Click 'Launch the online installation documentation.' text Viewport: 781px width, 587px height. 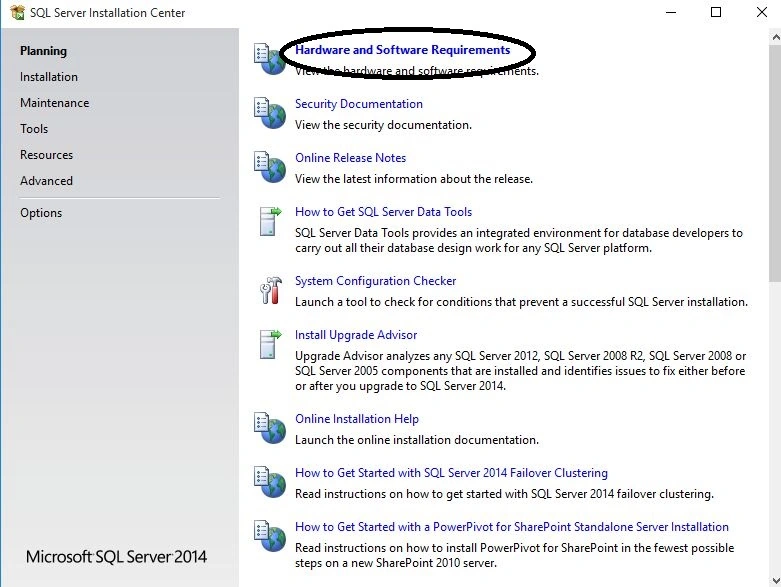pos(417,440)
